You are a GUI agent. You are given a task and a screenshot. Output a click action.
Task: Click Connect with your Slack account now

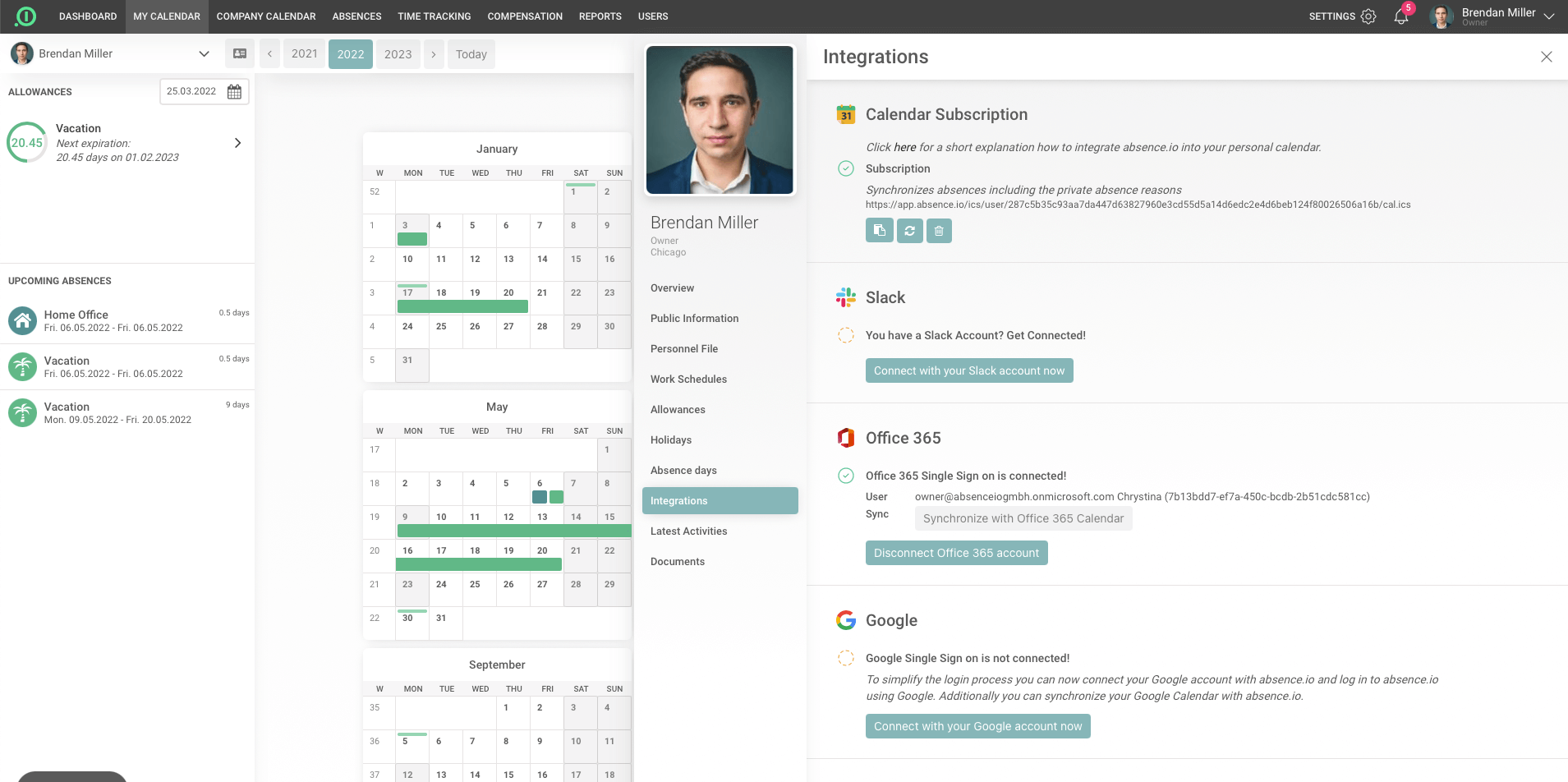[968, 370]
